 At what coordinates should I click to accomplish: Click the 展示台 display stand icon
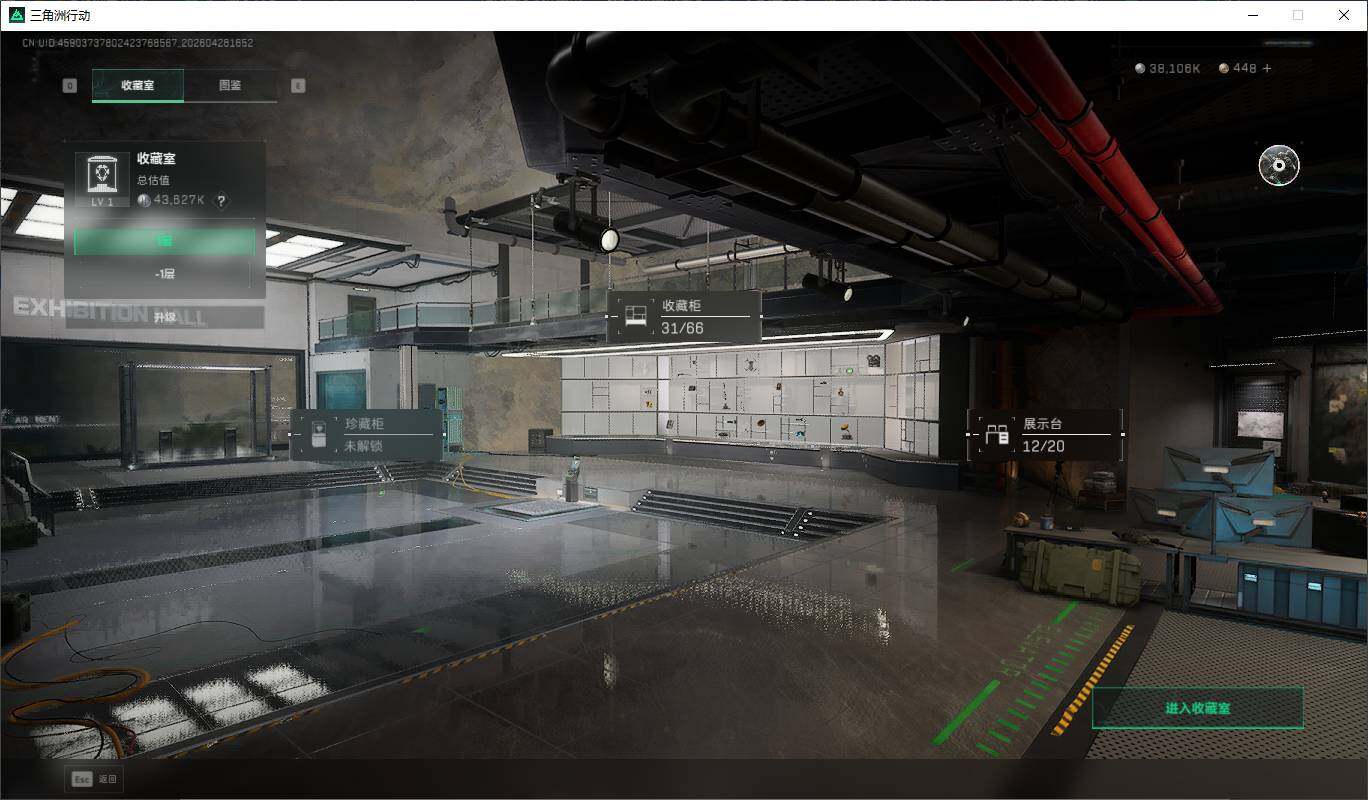(x=996, y=435)
